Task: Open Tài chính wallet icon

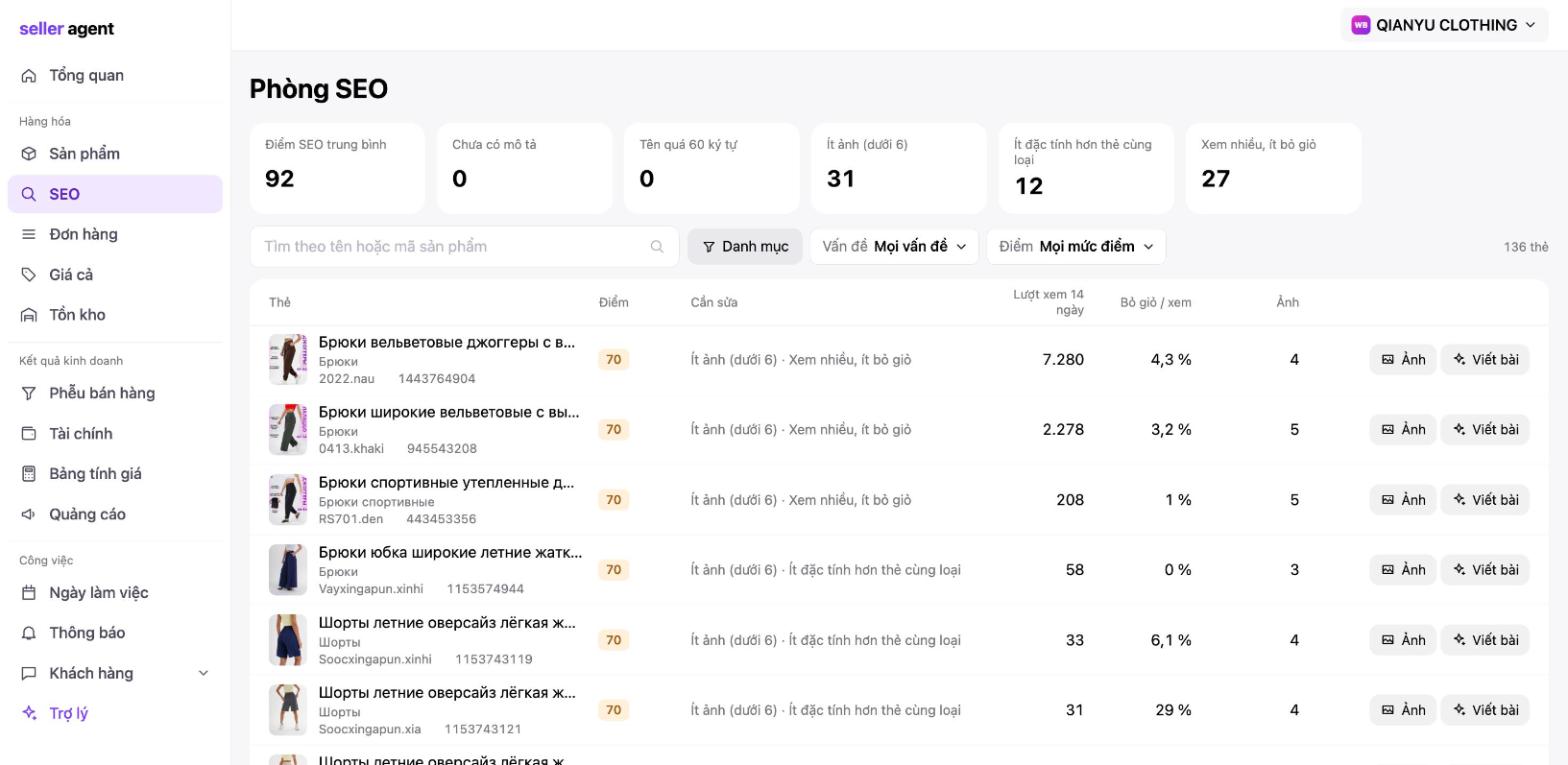Action: coord(29,434)
